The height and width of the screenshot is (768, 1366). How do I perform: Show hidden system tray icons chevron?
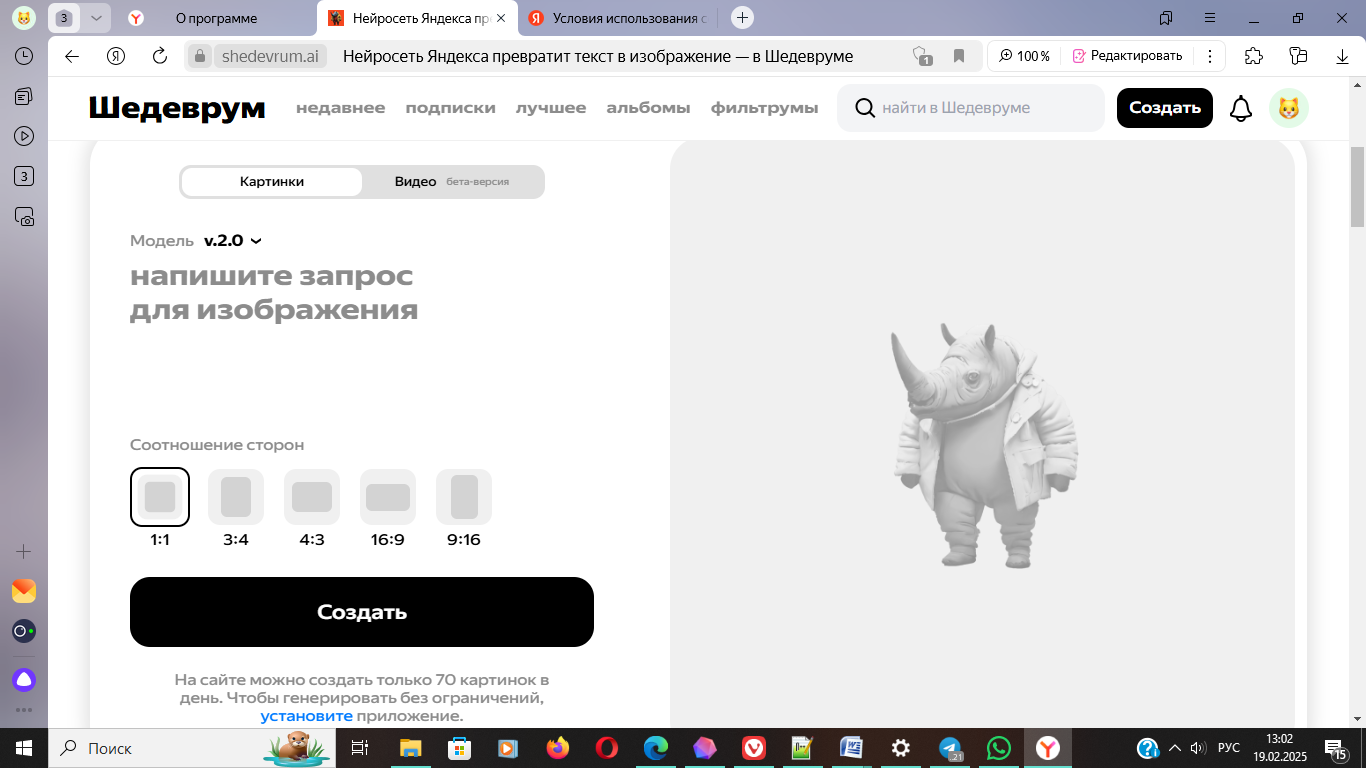click(x=1175, y=748)
